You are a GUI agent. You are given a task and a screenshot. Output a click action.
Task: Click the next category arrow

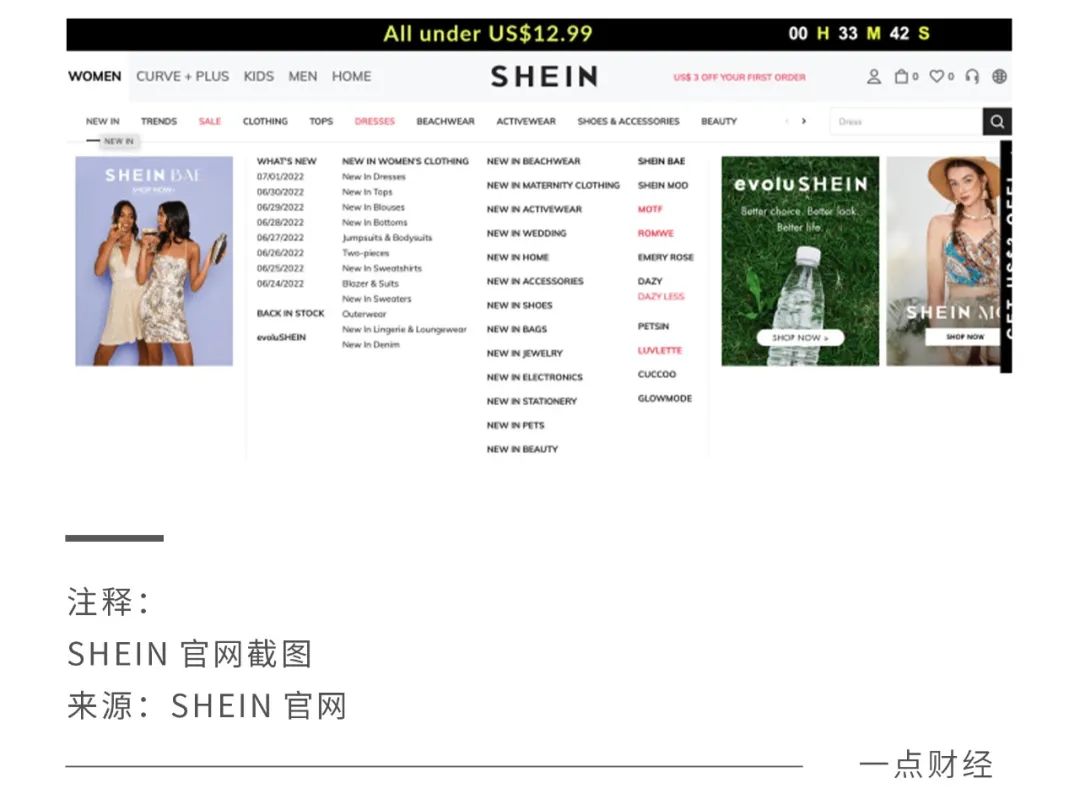tap(804, 121)
